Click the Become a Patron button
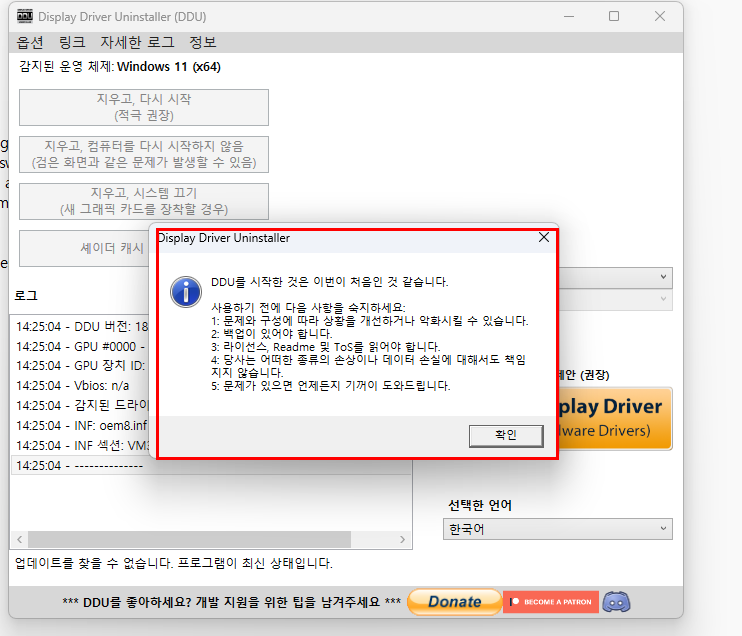The width and height of the screenshot is (742, 636). (551, 602)
